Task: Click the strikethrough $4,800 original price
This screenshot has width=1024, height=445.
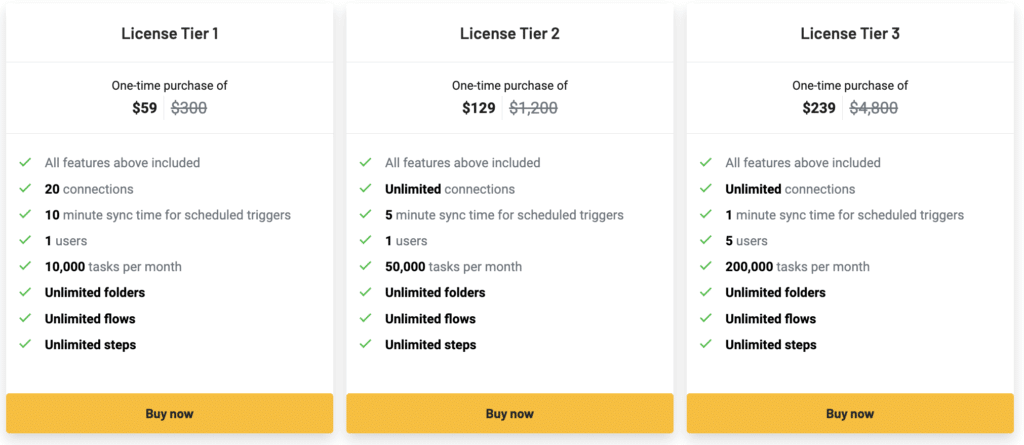Action: [873, 108]
